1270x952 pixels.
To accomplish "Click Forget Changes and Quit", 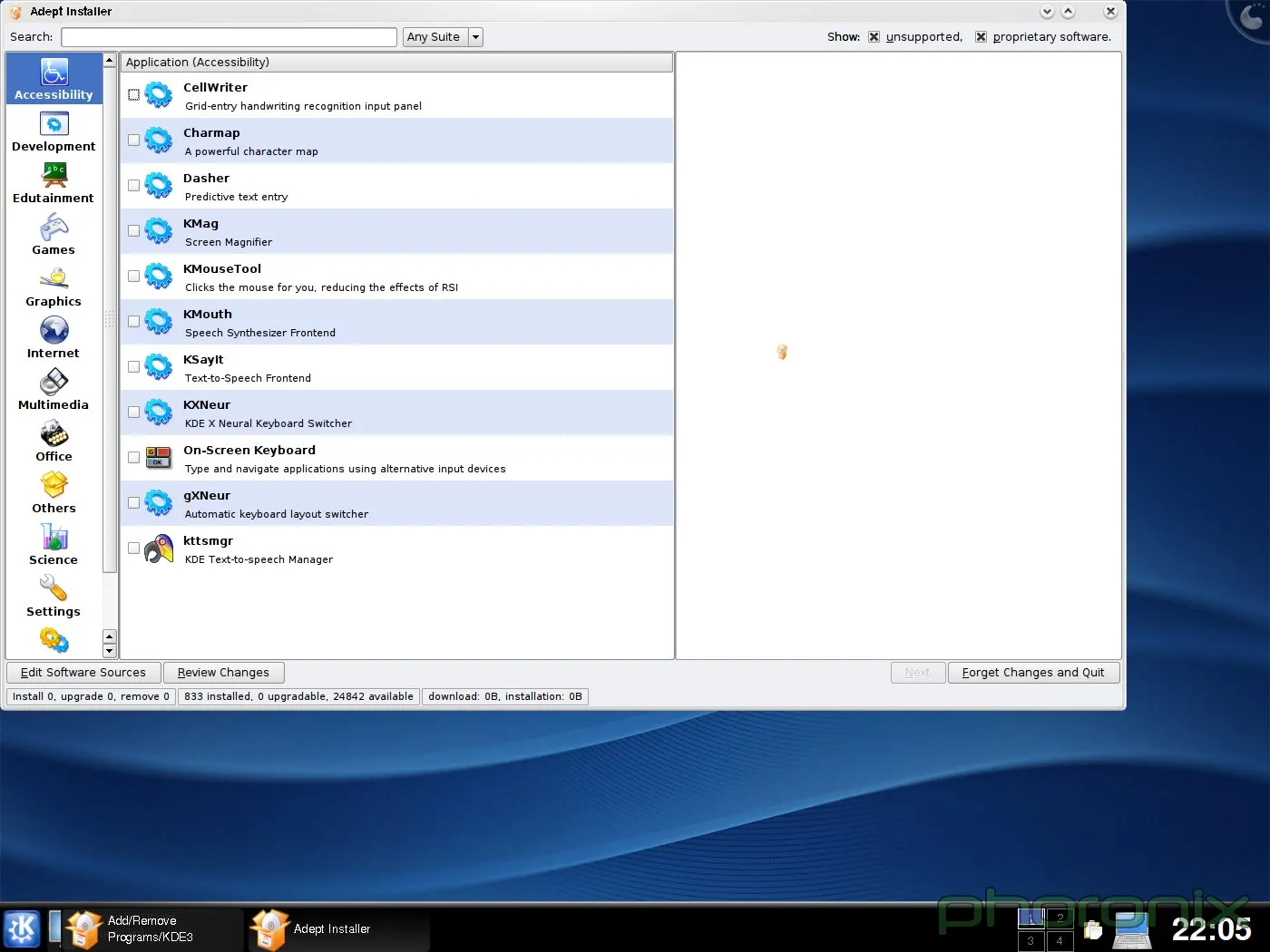I will (1033, 673).
